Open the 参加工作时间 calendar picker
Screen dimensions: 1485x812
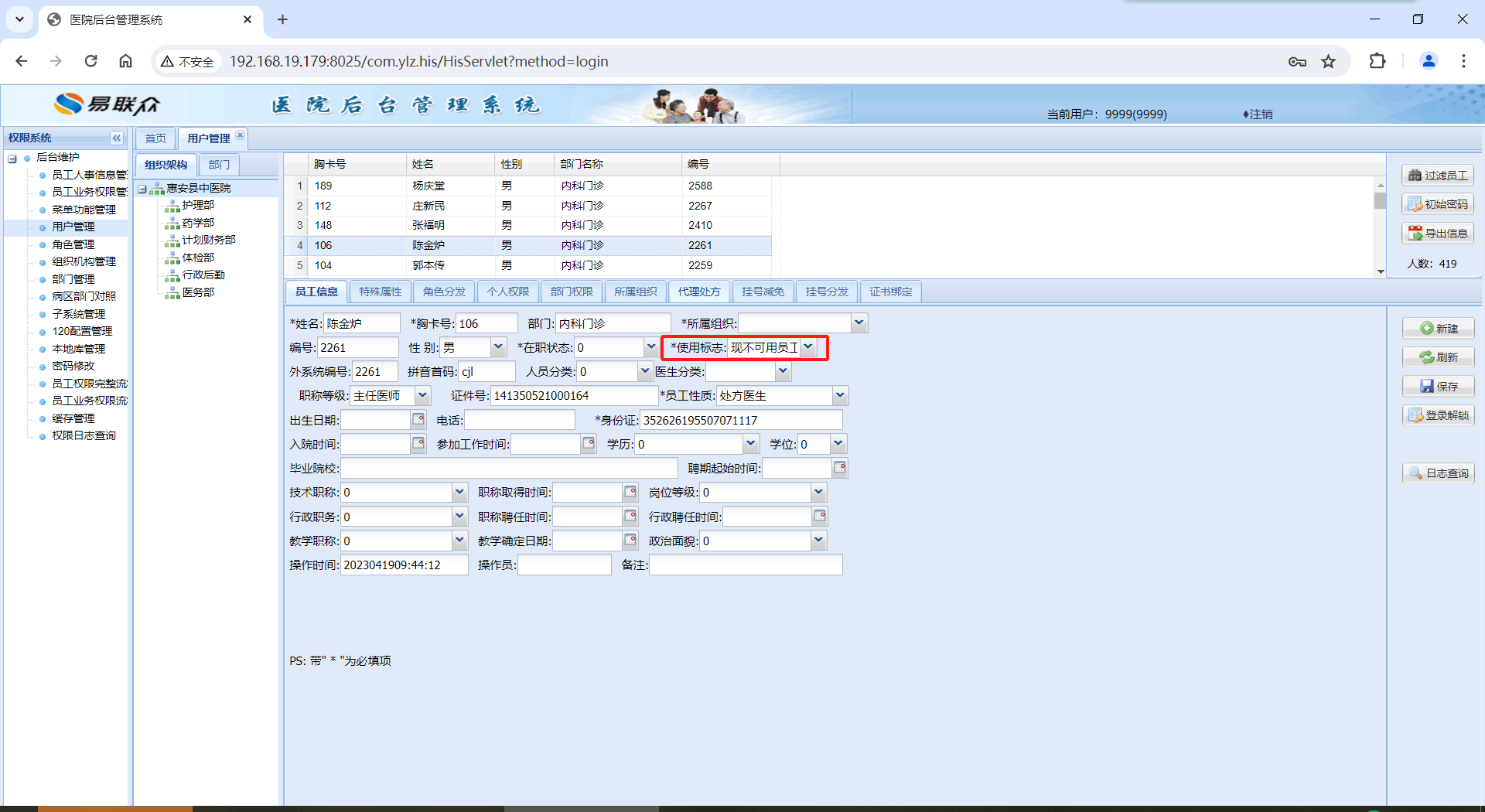[x=589, y=444]
